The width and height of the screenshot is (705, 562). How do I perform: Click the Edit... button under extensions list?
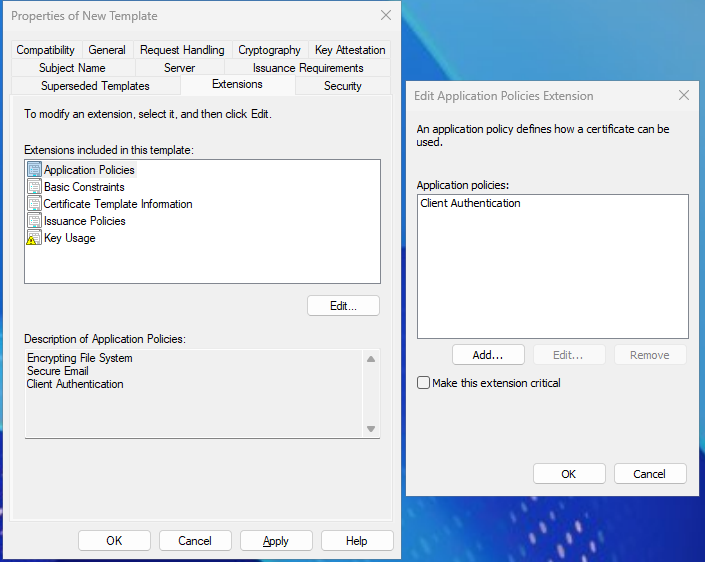343,306
